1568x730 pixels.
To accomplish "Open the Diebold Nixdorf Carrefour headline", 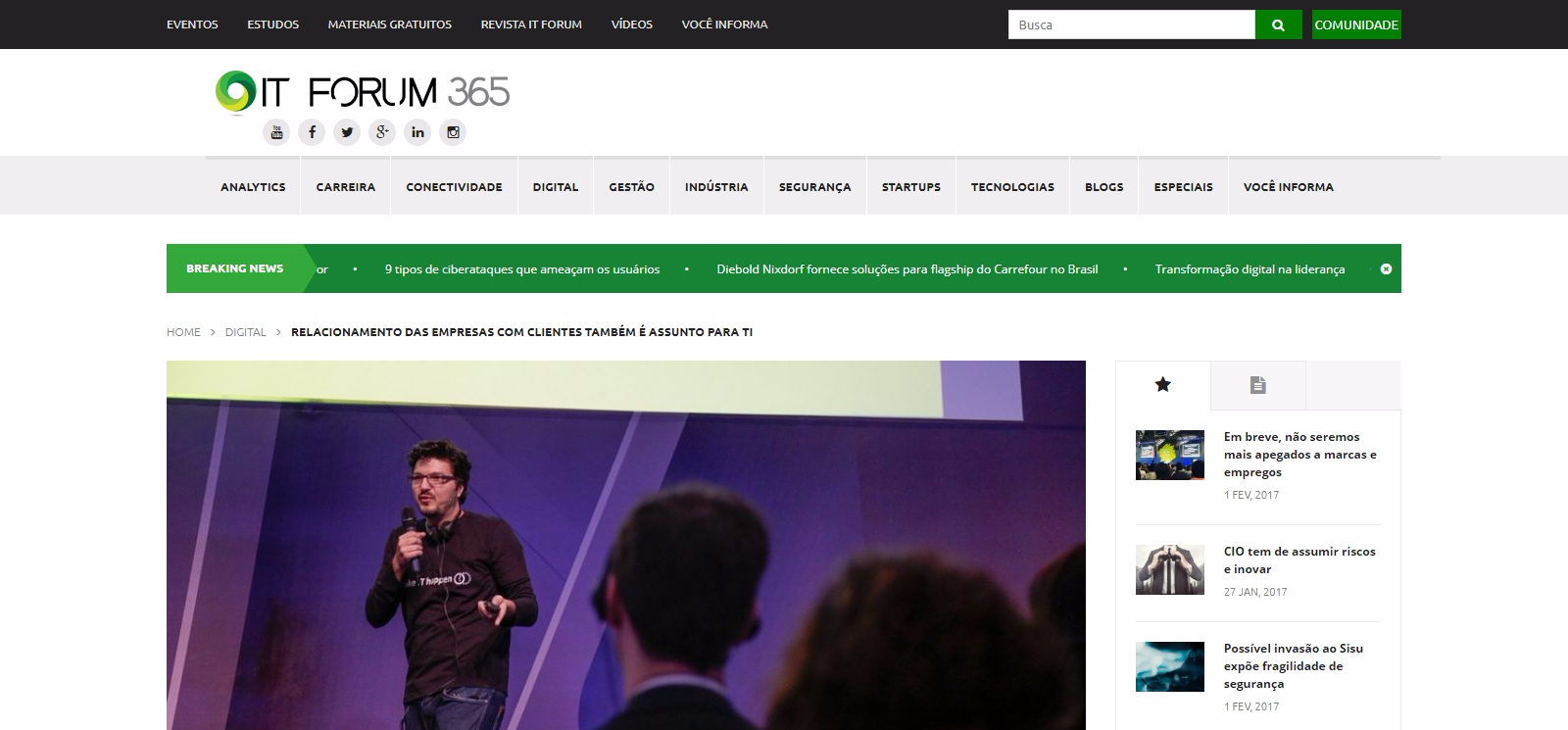I will point(907,269).
